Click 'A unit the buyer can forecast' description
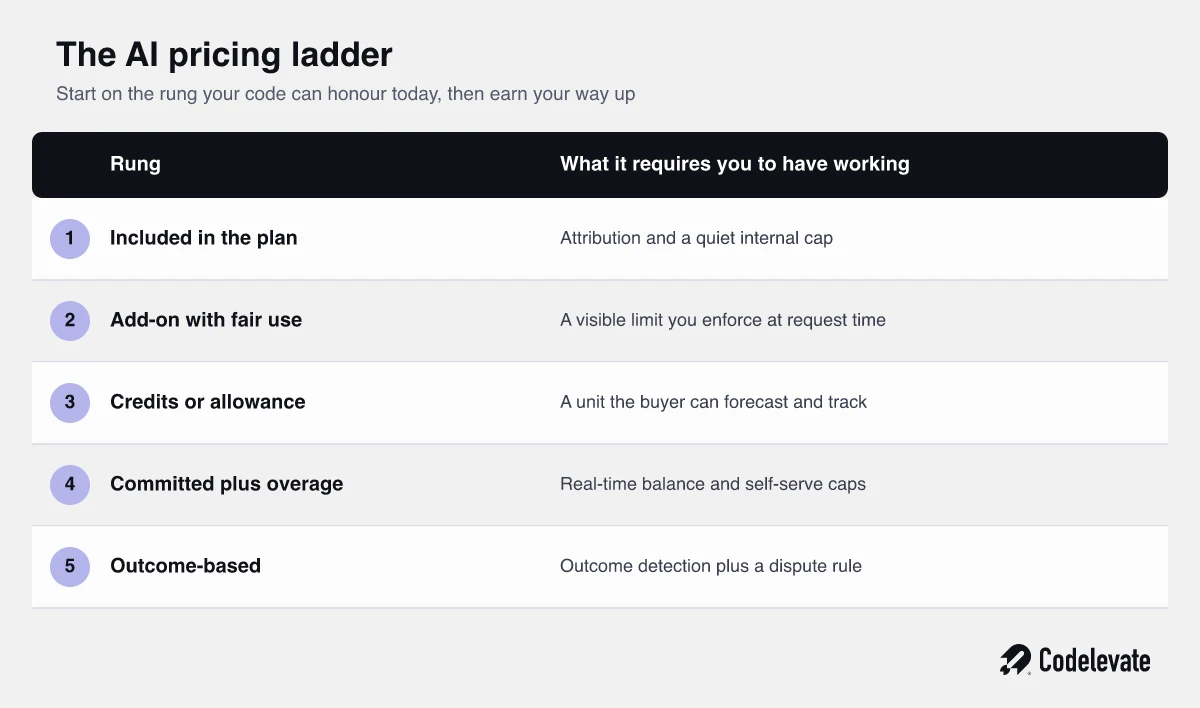Viewport: 1200px width, 708px height. point(714,402)
